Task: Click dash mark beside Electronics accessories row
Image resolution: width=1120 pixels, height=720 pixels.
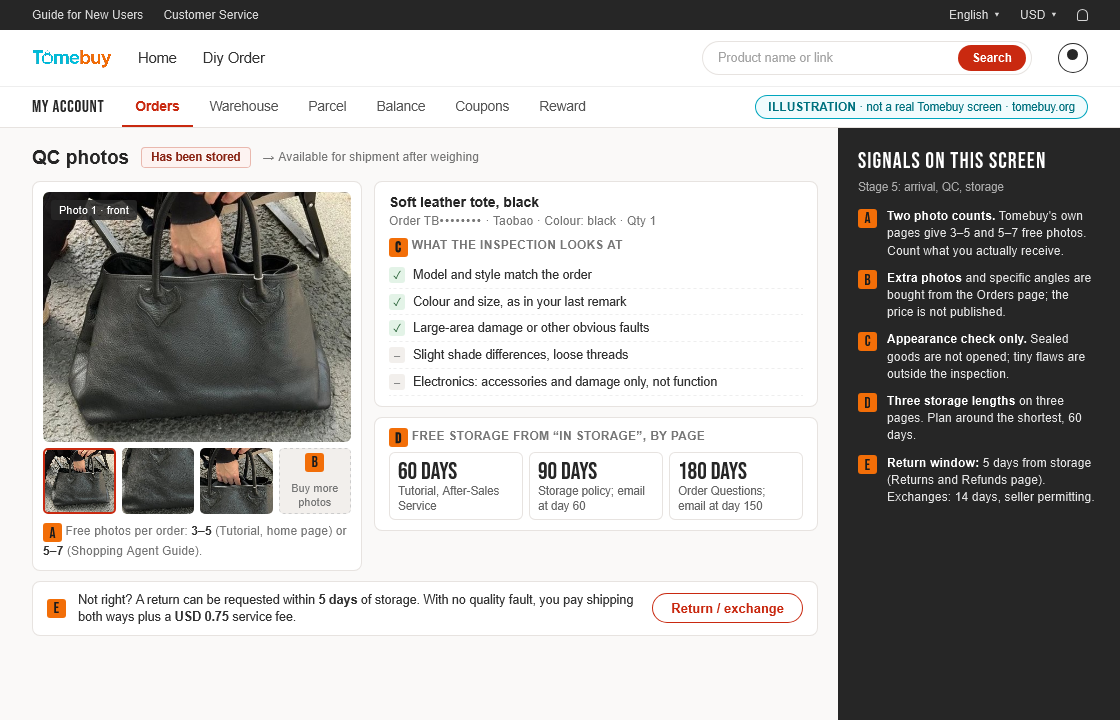Action: point(397,381)
